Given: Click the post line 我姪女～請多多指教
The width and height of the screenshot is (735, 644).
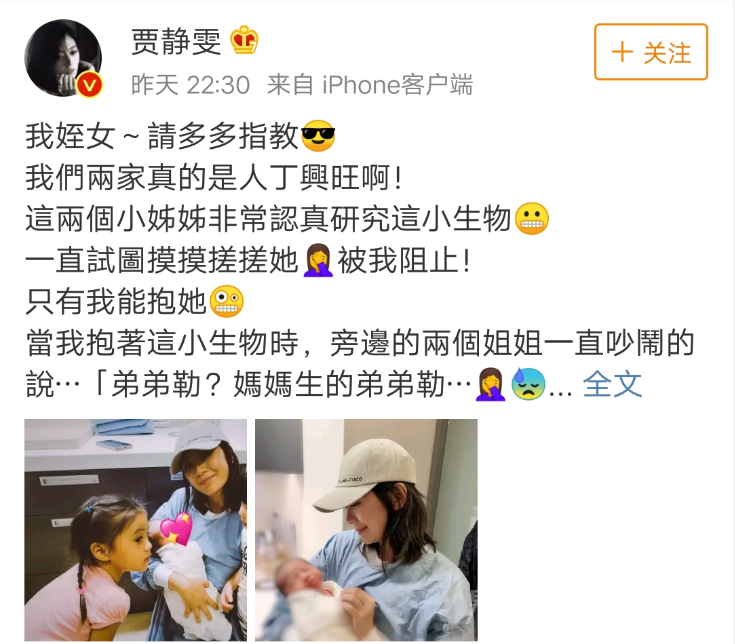Looking at the screenshot, I should [x=162, y=136].
